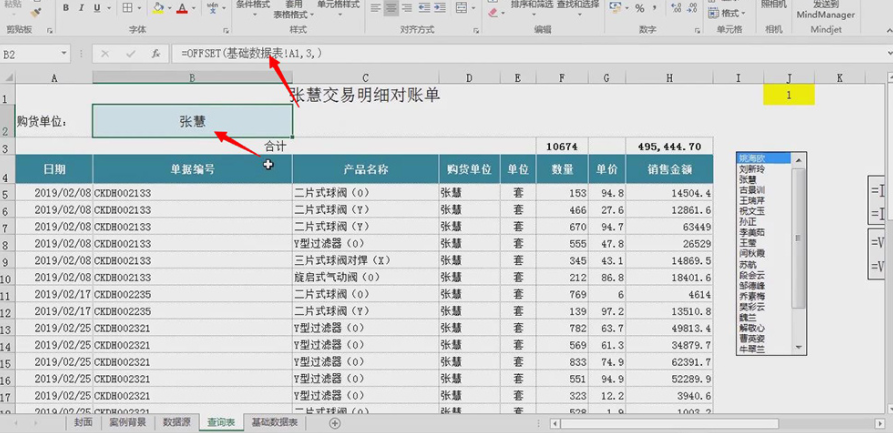Click the phonetic guide wén icon
Viewport: 893px width, 433px height.
[x=212, y=7]
